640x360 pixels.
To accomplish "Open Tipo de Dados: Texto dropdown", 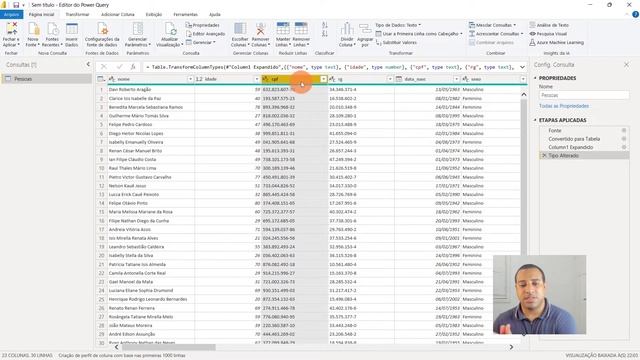I will tap(398, 25).
